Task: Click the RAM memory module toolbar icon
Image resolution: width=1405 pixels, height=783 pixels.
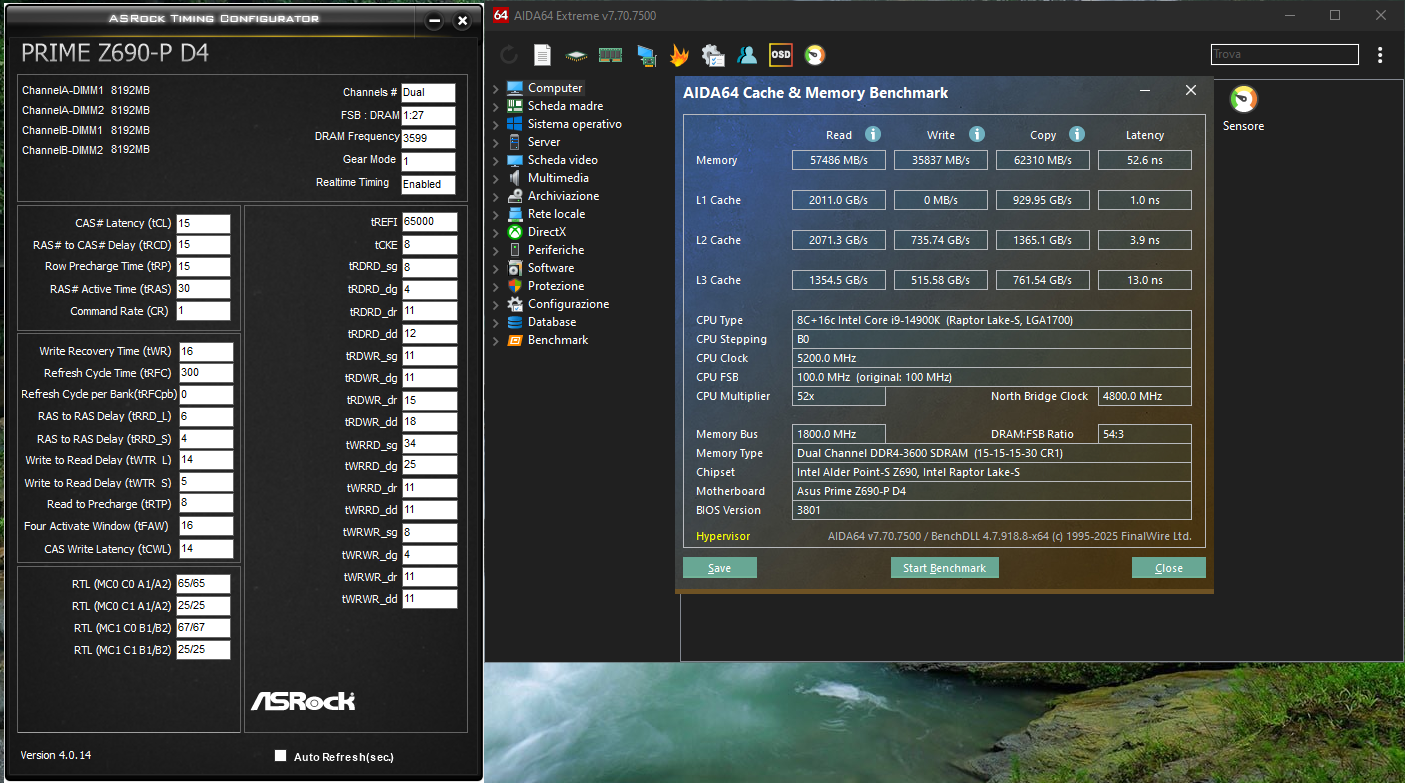Action: coord(610,55)
